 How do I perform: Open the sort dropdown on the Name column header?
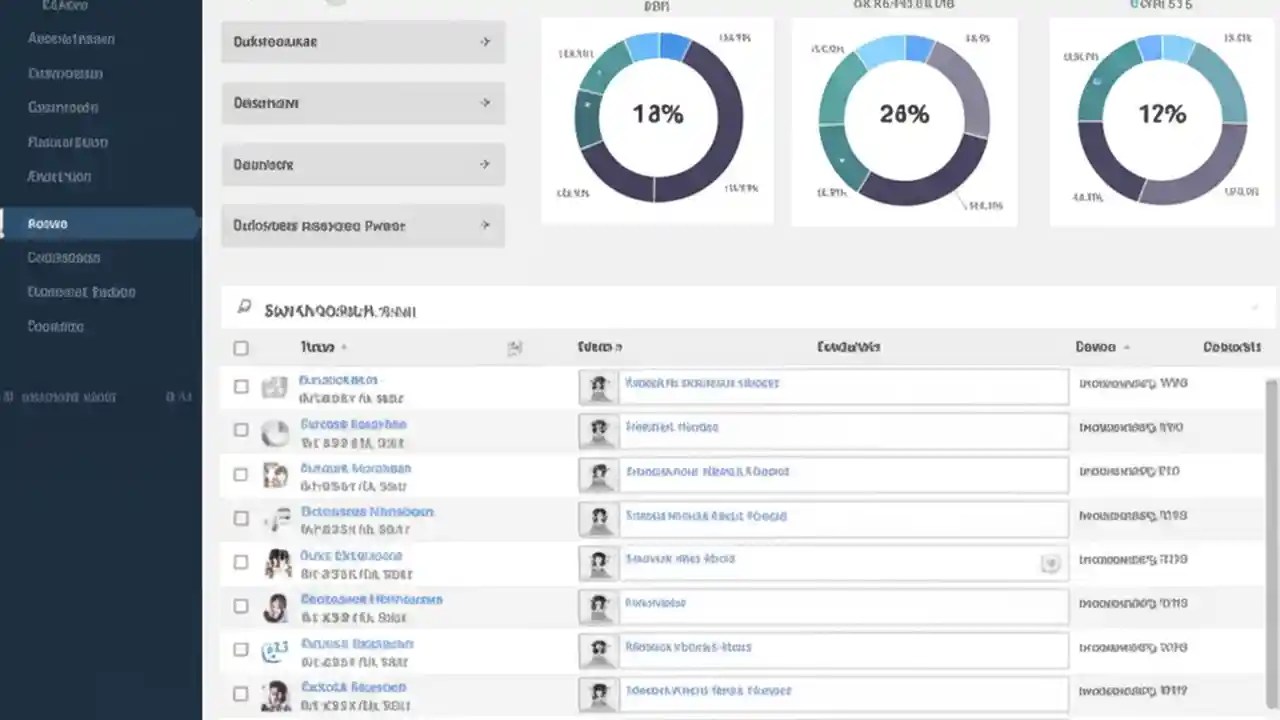click(x=343, y=347)
